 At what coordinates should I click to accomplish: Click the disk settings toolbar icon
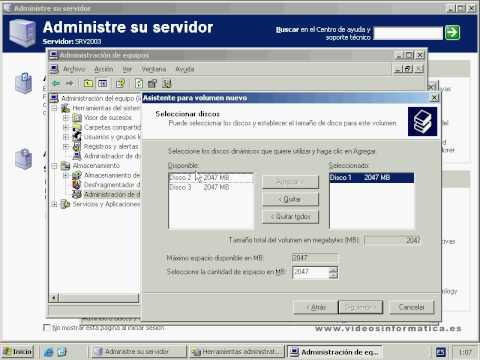(x=152, y=83)
